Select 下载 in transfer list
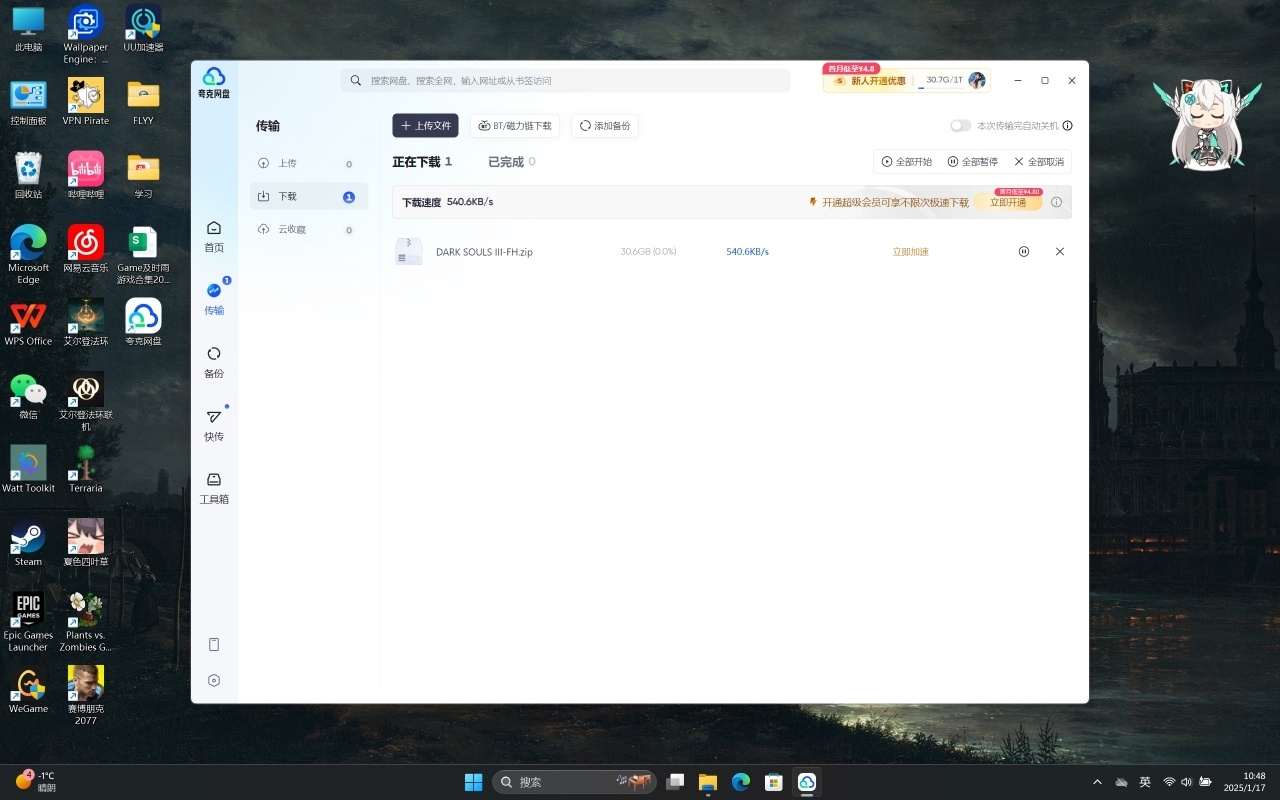This screenshot has height=800, width=1280. (309, 197)
